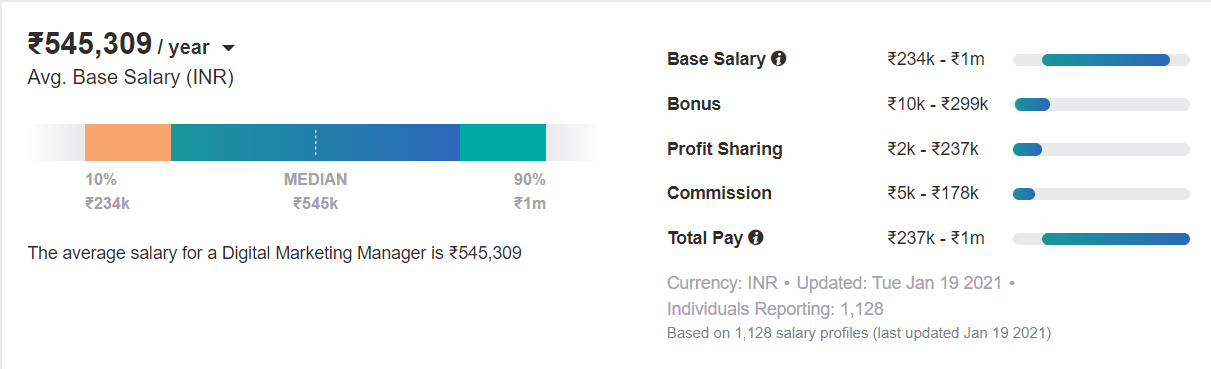Open the info icon beside Total Pay
The height and width of the screenshot is (369, 1211).
(x=756, y=238)
